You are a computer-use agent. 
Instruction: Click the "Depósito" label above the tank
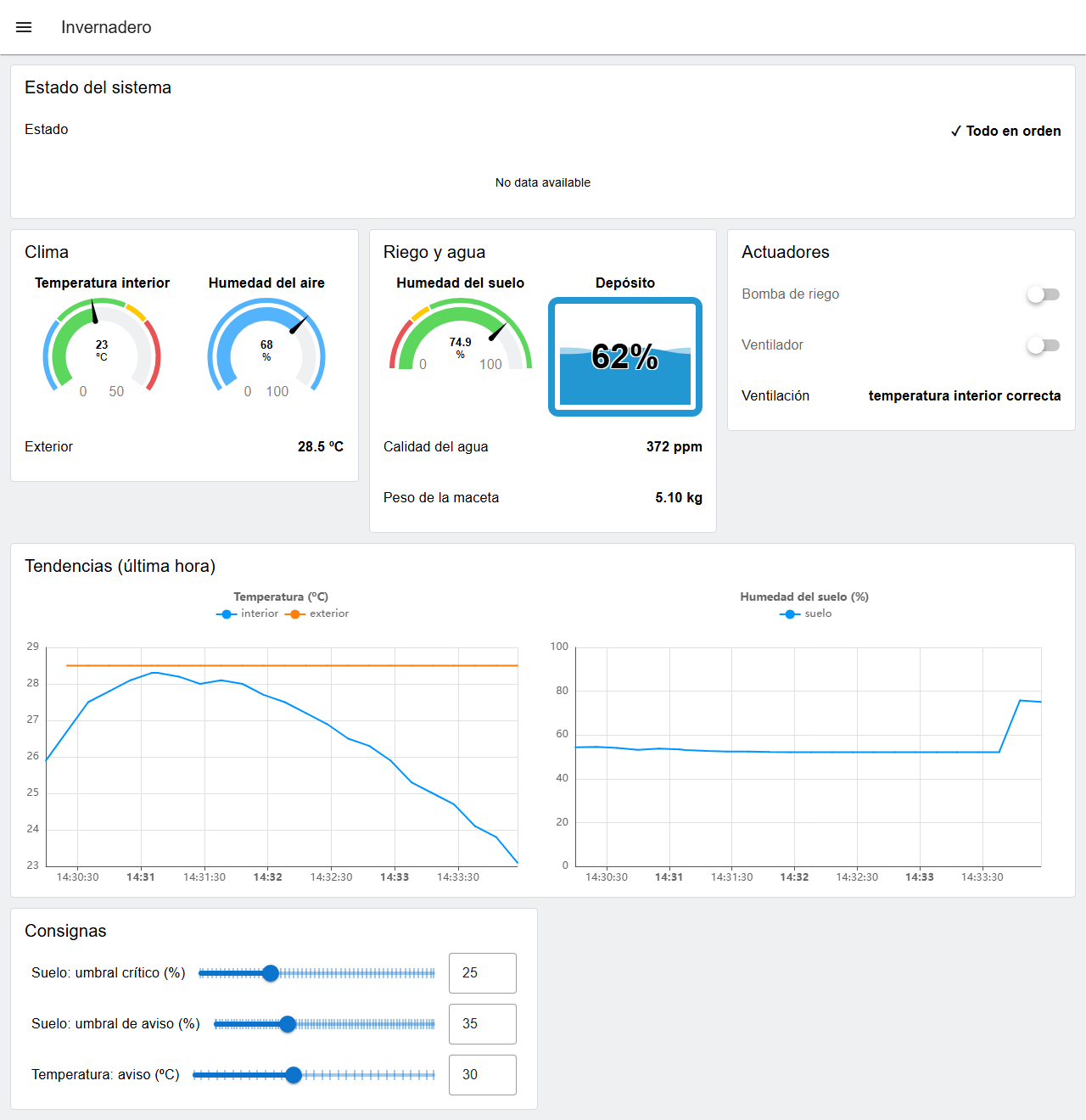pyautogui.click(x=625, y=283)
